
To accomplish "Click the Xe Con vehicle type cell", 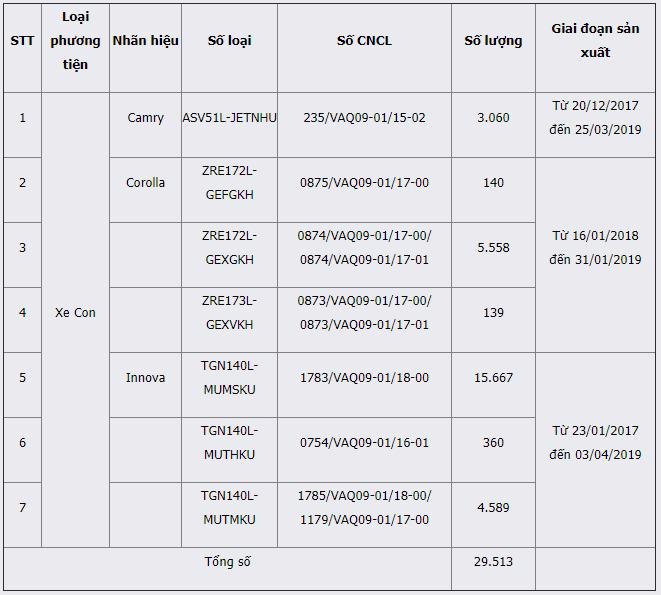I will [x=75, y=313].
